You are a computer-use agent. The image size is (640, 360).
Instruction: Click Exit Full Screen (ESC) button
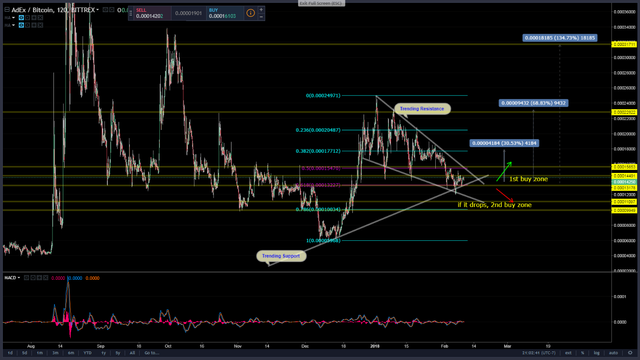tap(321, 3)
